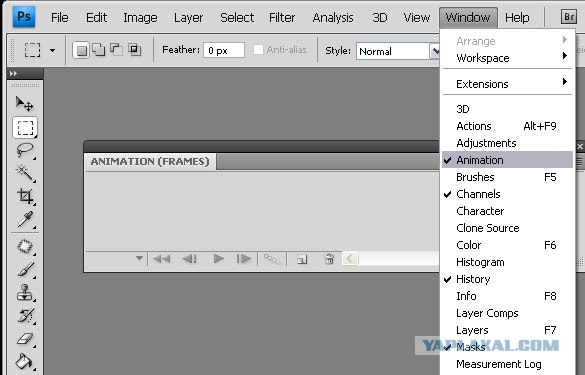Viewport: 585px width, 375px height.
Task: Open Animation panel options menu icon
Action: point(579,162)
